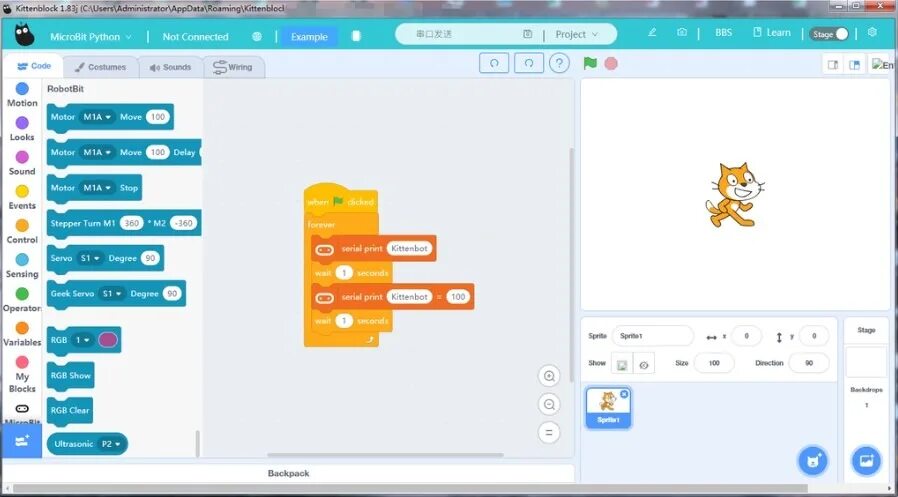Click the horizontal workspace scrollbar
The image size is (898, 497).
[x=385, y=455]
